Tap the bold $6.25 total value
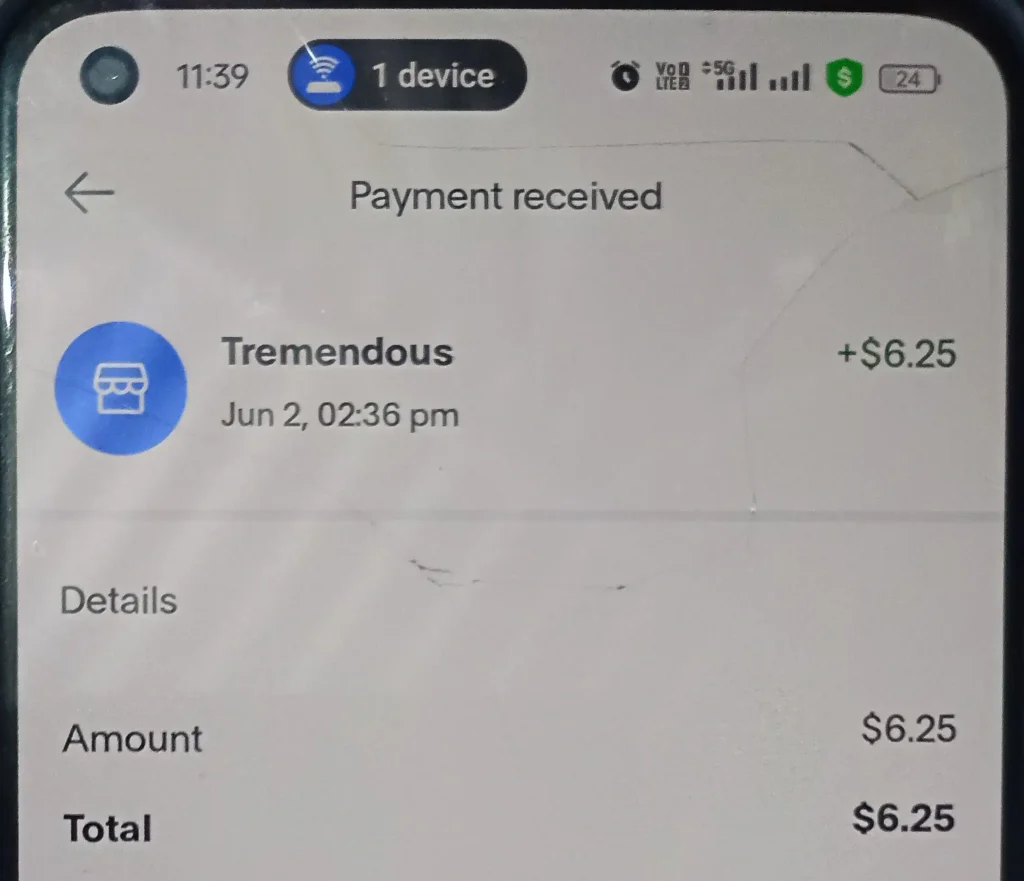The height and width of the screenshot is (881, 1024). [x=904, y=818]
